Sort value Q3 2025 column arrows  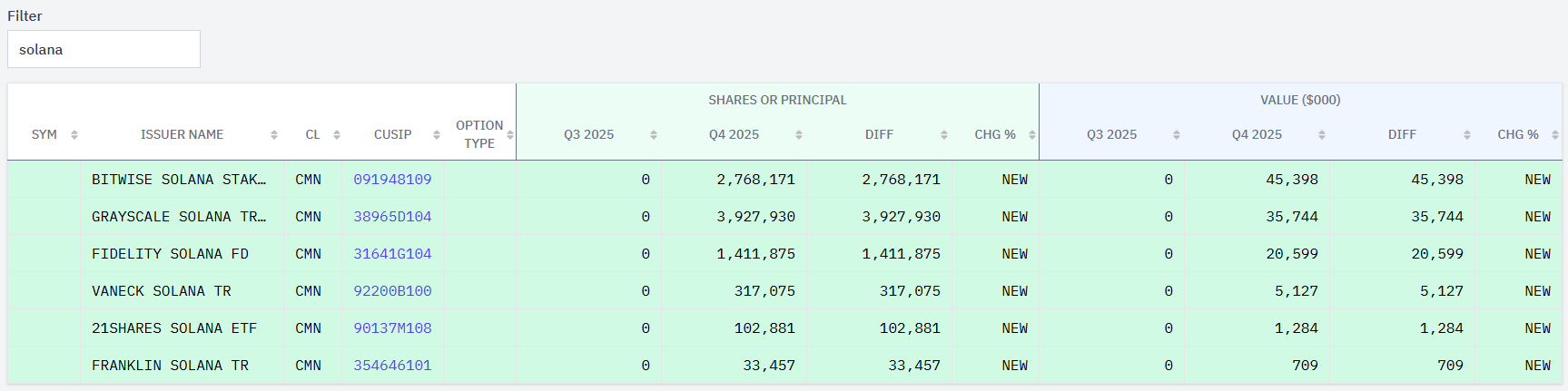[x=1177, y=135]
